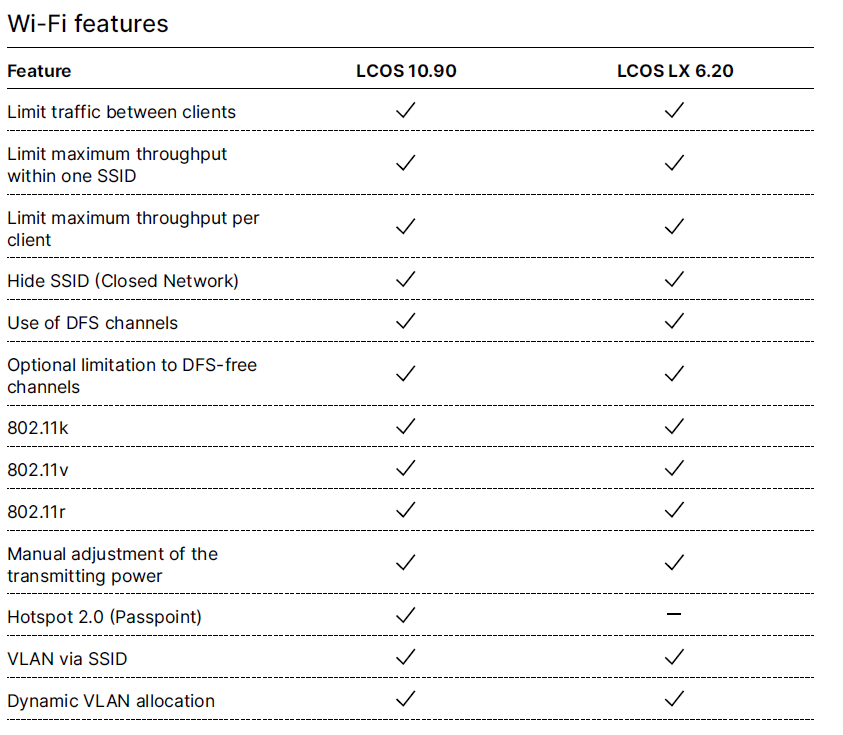Click LCOS LX 6.20 checkmark for manual transmitting power
This screenshot has height=735, width=843.
(674, 563)
